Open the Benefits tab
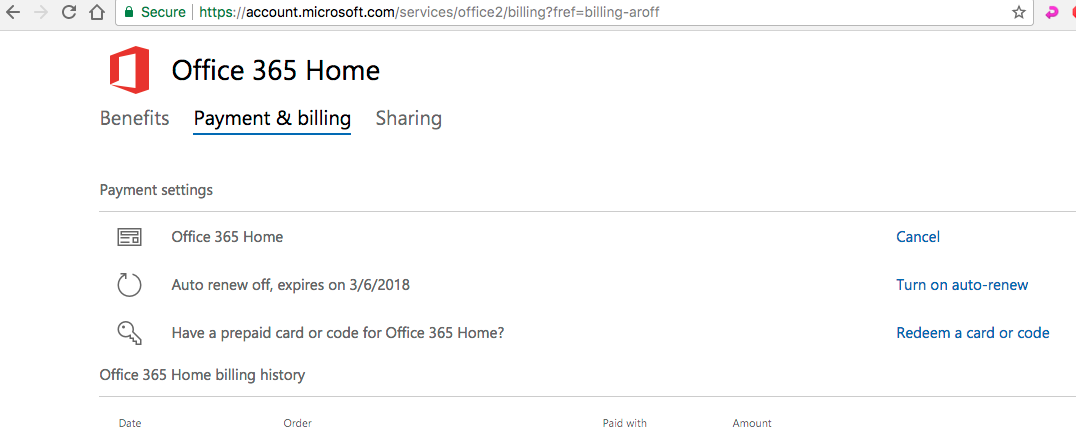This screenshot has height=438, width=1076. 134,118
